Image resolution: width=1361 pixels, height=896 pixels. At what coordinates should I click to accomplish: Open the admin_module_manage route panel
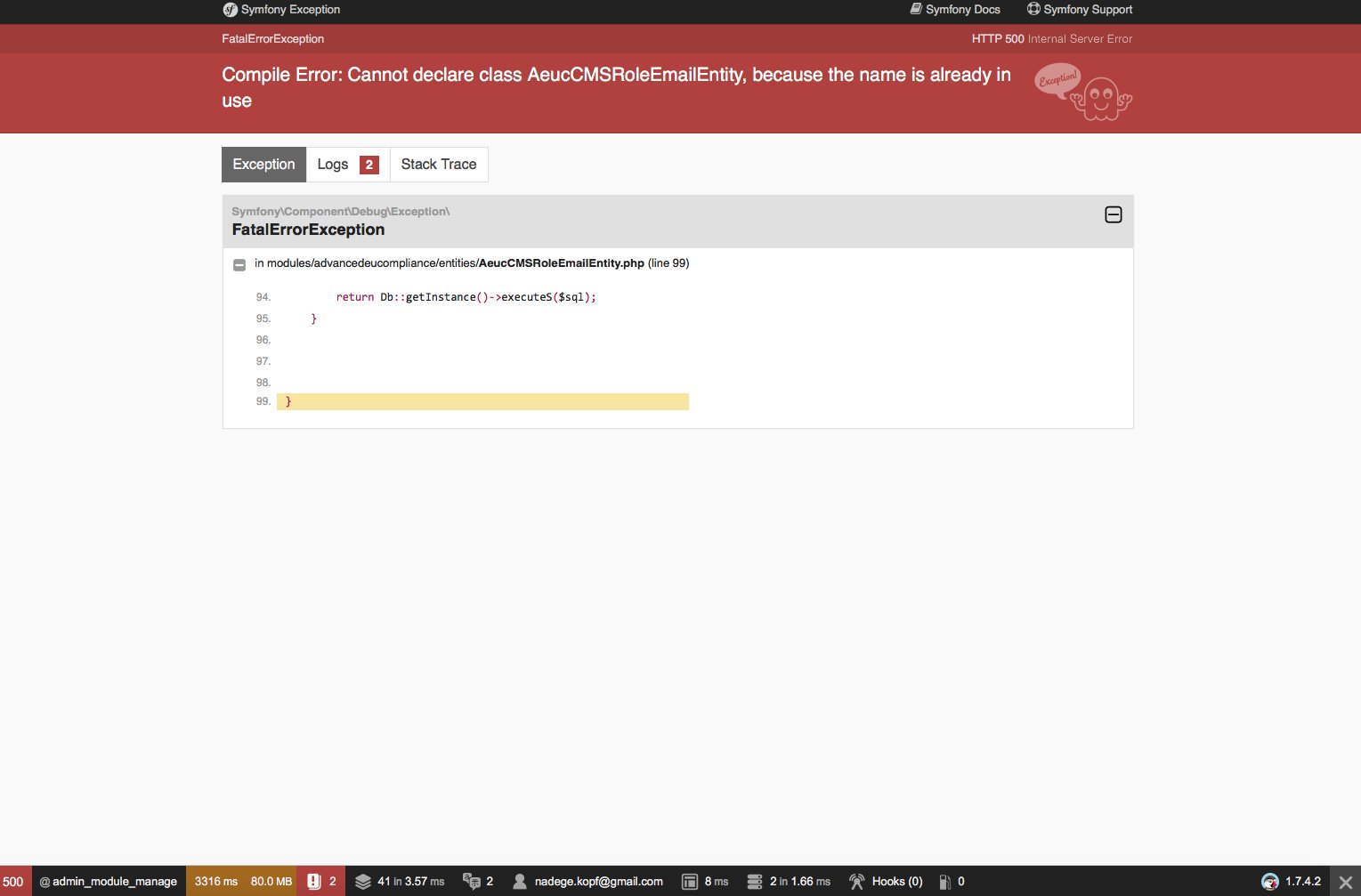point(109,882)
